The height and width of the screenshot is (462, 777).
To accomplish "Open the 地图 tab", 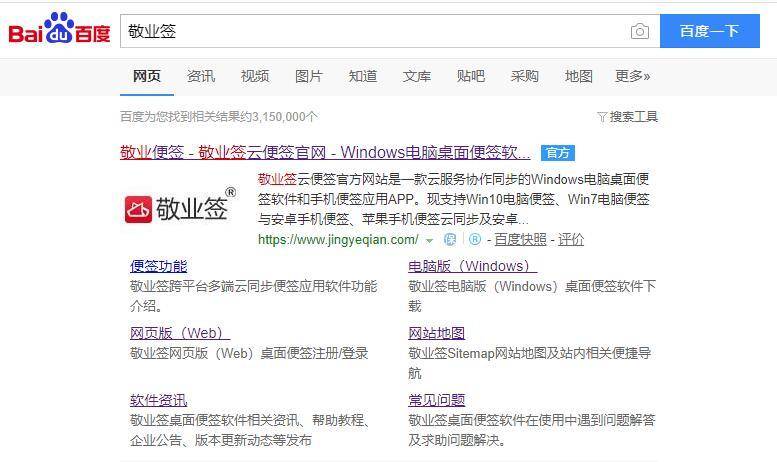I will pos(579,76).
